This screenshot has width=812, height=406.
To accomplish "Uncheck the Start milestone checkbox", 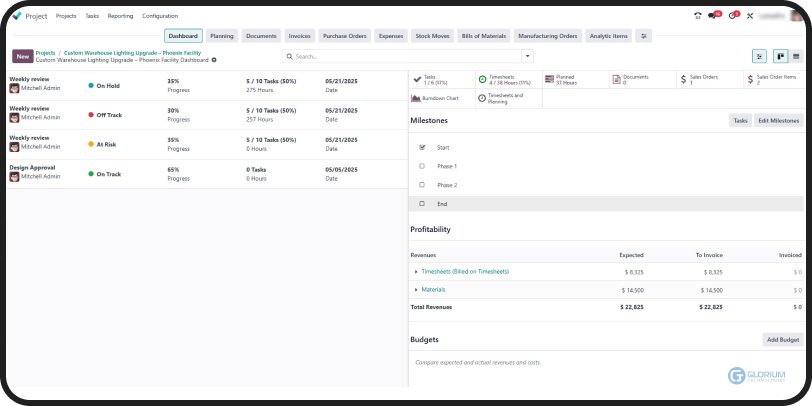I will 422,147.
